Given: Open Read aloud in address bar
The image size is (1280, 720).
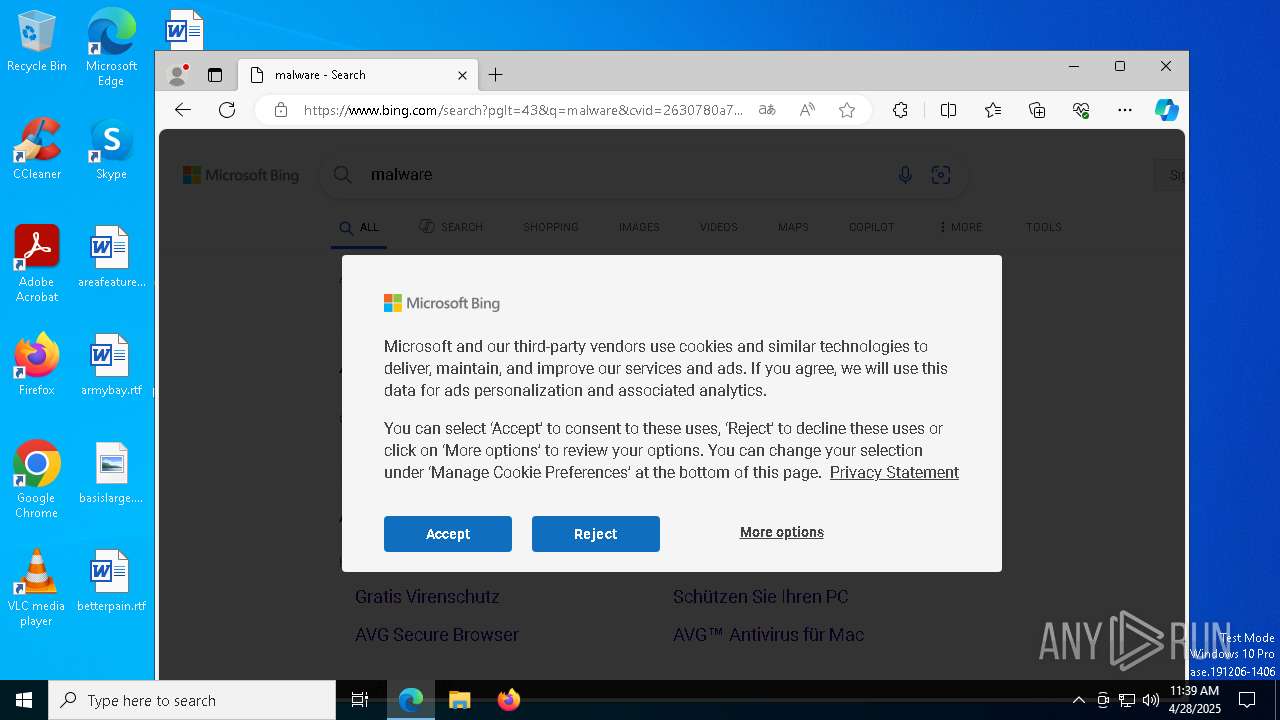Looking at the screenshot, I should tap(807, 110).
